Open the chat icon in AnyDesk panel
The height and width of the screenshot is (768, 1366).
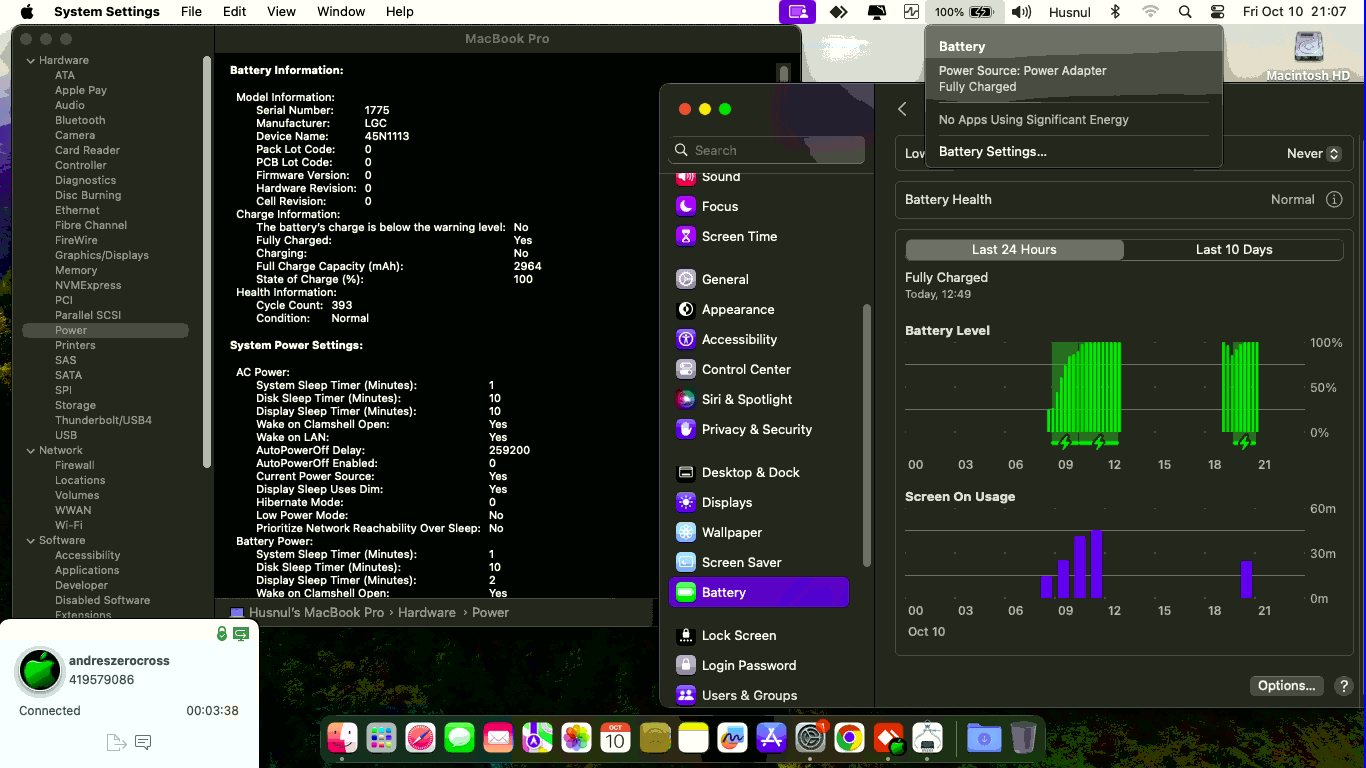[143, 742]
